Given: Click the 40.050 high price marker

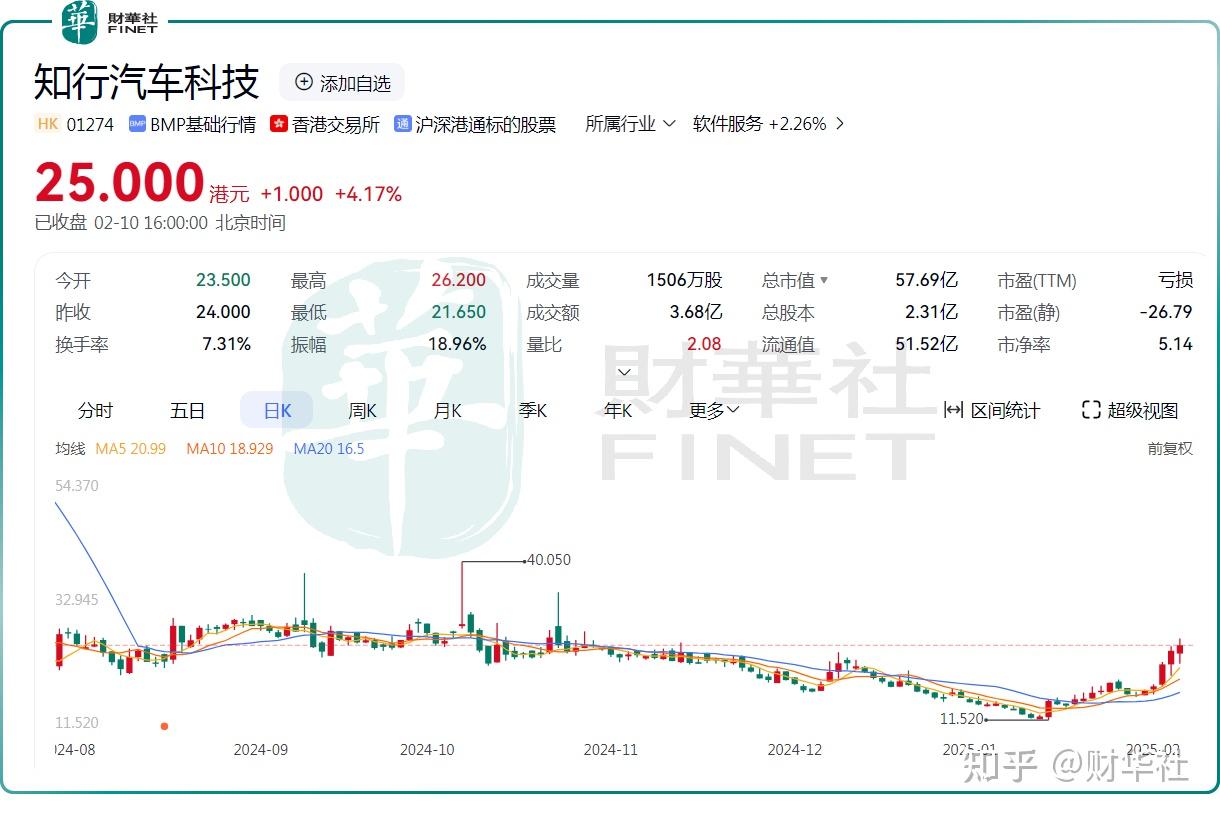Looking at the screenshot, I should (549, 560).
